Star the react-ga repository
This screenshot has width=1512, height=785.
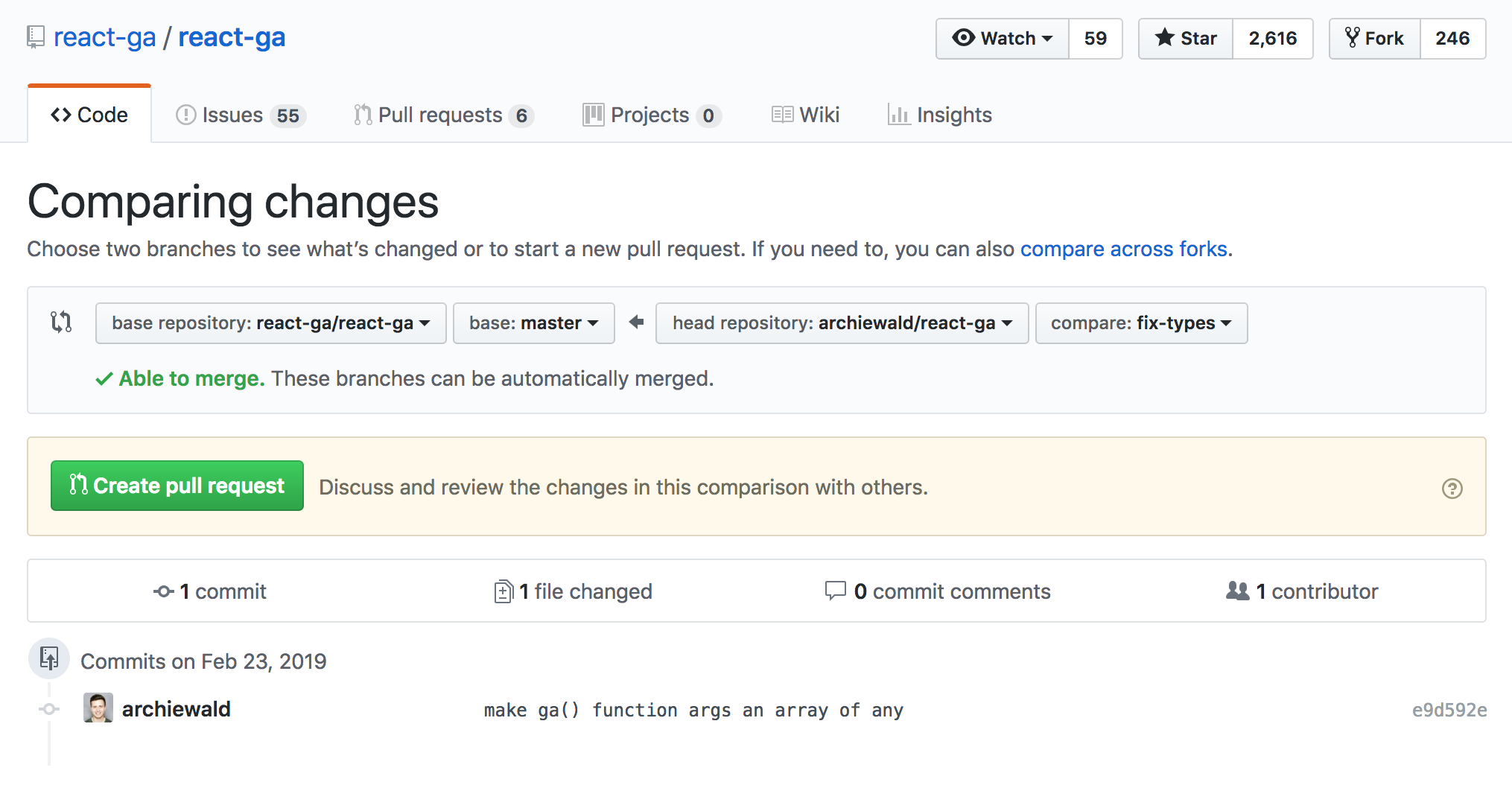tap(1186, 38)
